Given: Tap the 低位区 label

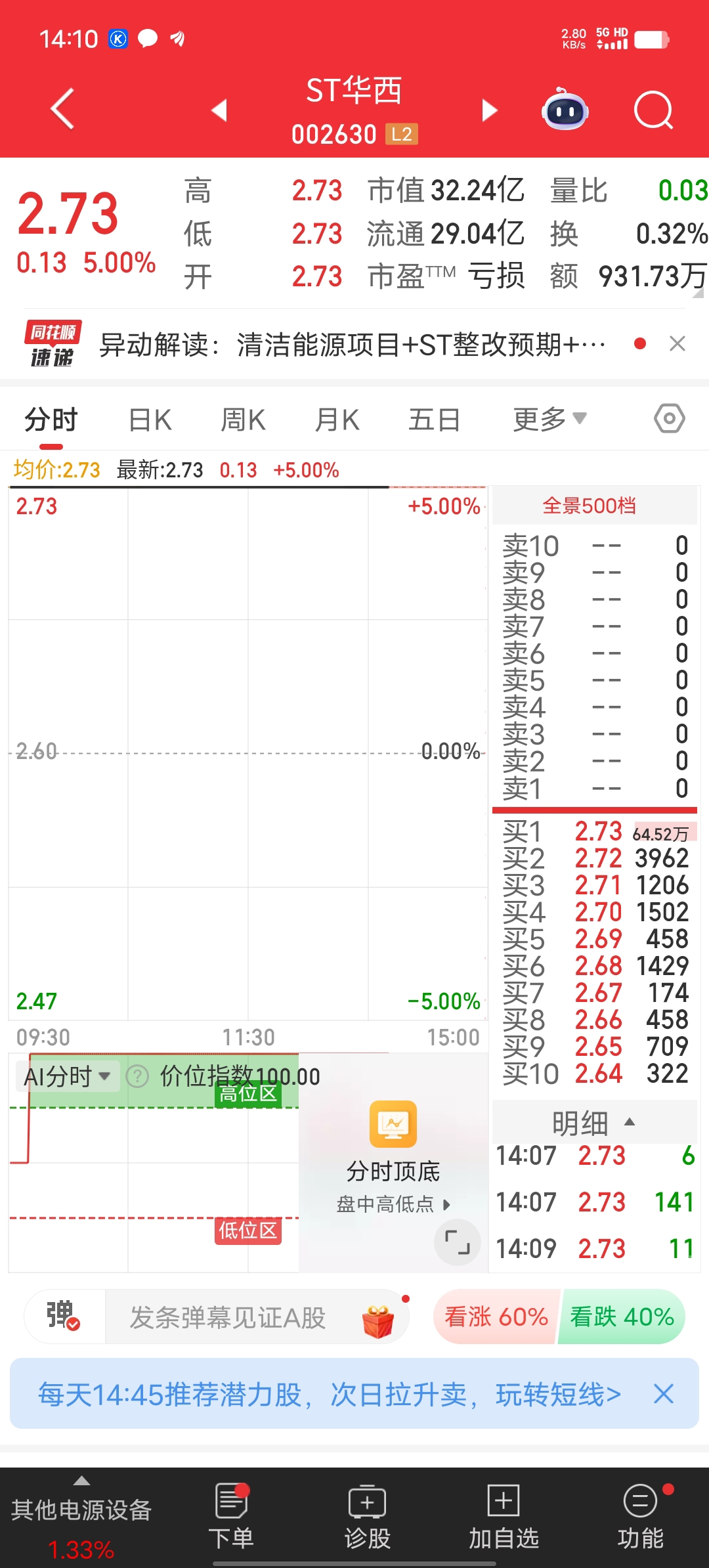Looking at the screenshot, I should 248,1230.
